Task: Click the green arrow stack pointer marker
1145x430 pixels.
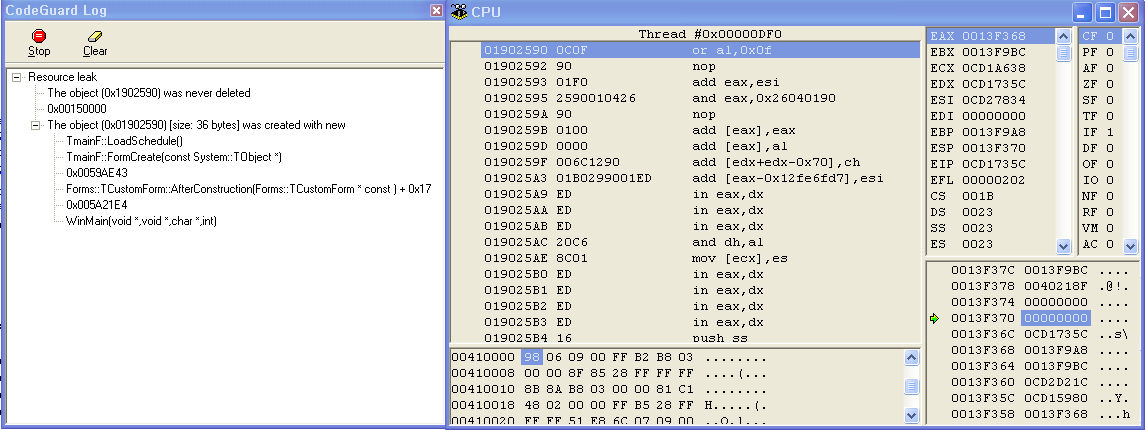Action: click(935, 318)
